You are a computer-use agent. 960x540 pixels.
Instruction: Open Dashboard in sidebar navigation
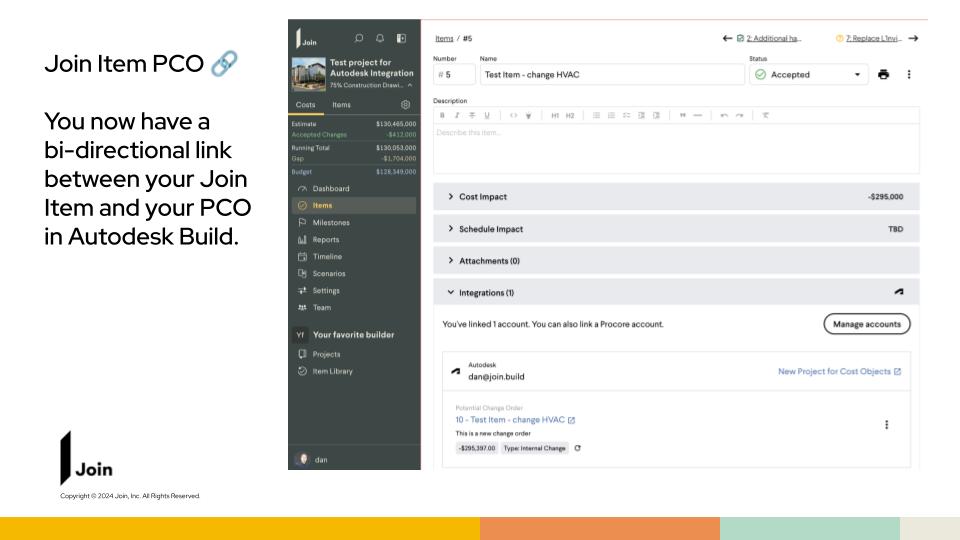354,189
